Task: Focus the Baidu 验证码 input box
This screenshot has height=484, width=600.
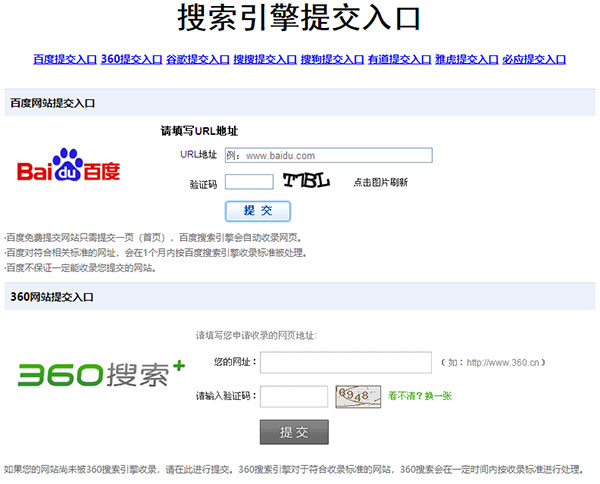Action: pyautogui.click(x=249, y=182)
